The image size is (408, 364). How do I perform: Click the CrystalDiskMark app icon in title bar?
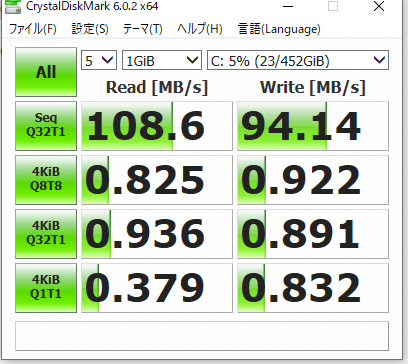tap(13, 6)
